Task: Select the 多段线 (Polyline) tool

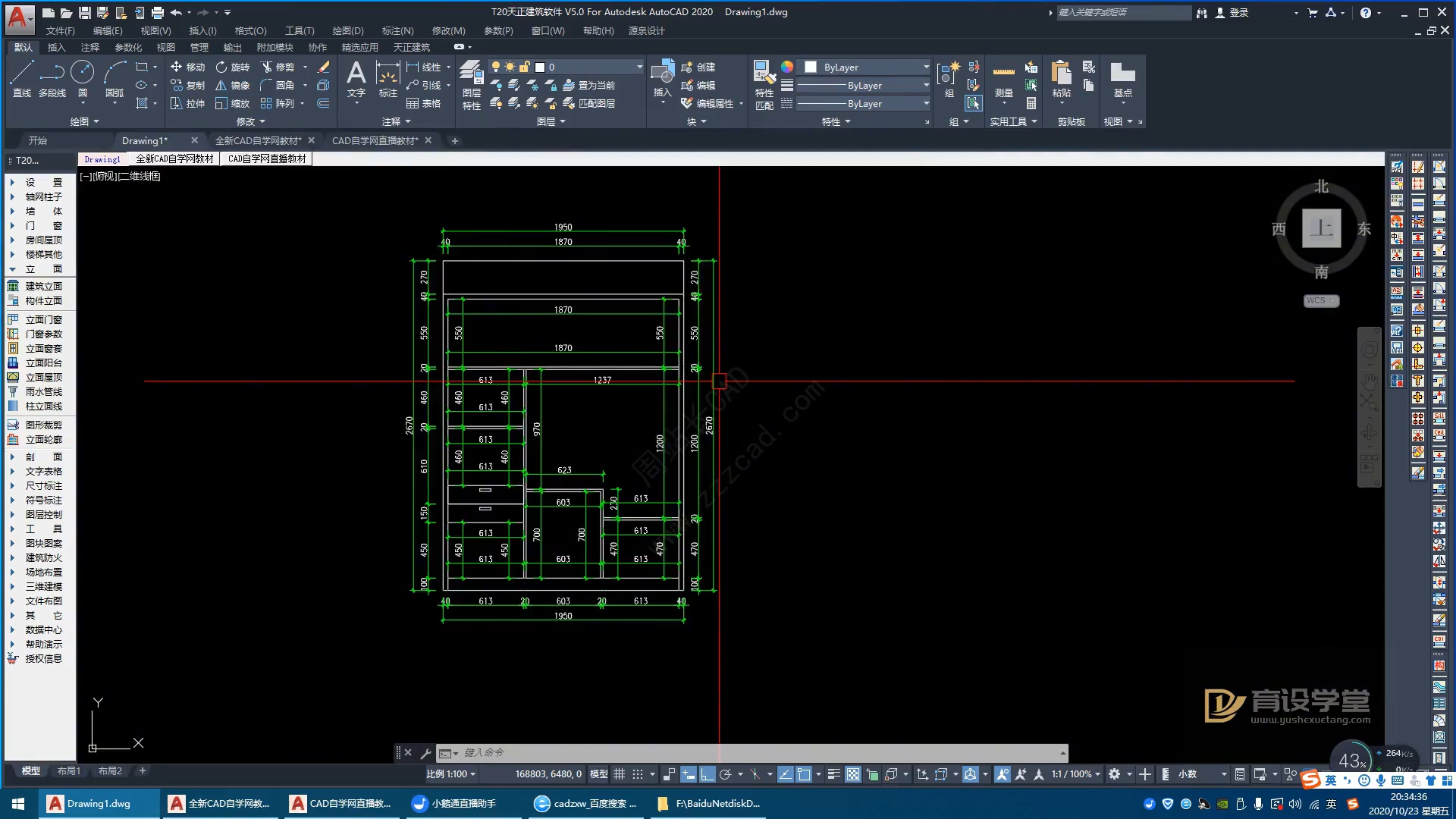Action: point(52,79)
